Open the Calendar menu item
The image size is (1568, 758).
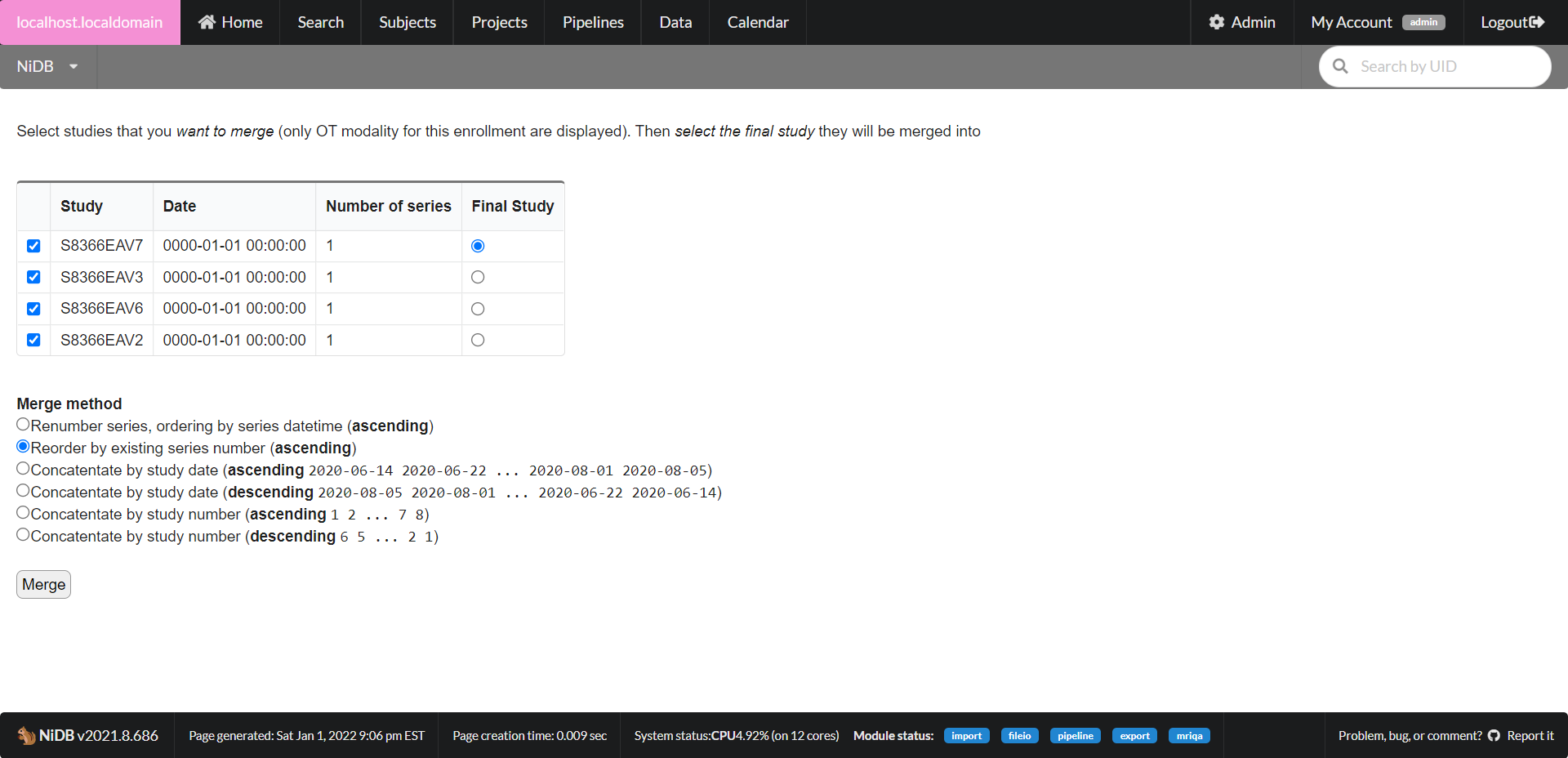(x=757, y=22)
